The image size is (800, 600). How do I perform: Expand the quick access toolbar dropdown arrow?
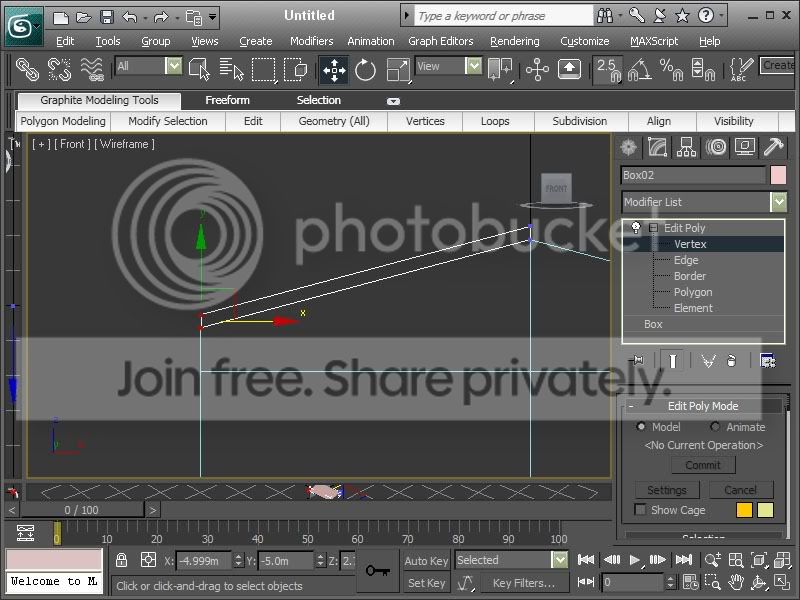[213, 18]
